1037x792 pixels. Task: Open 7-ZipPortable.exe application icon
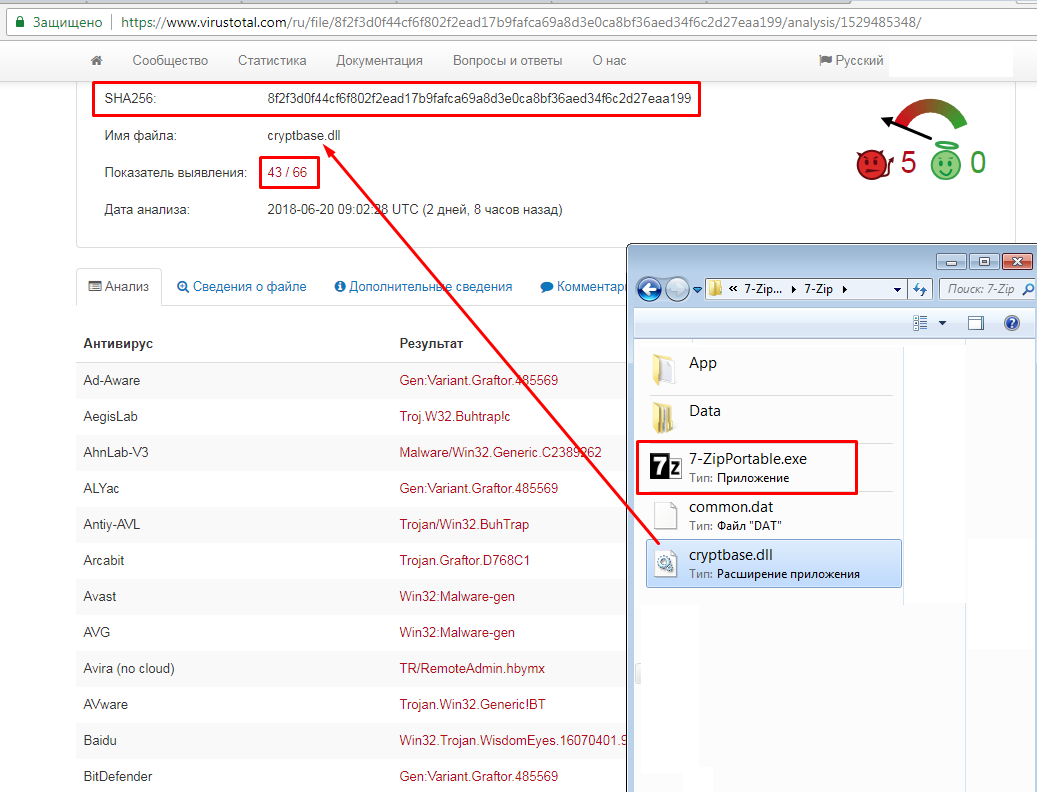(x=664, y=466)
